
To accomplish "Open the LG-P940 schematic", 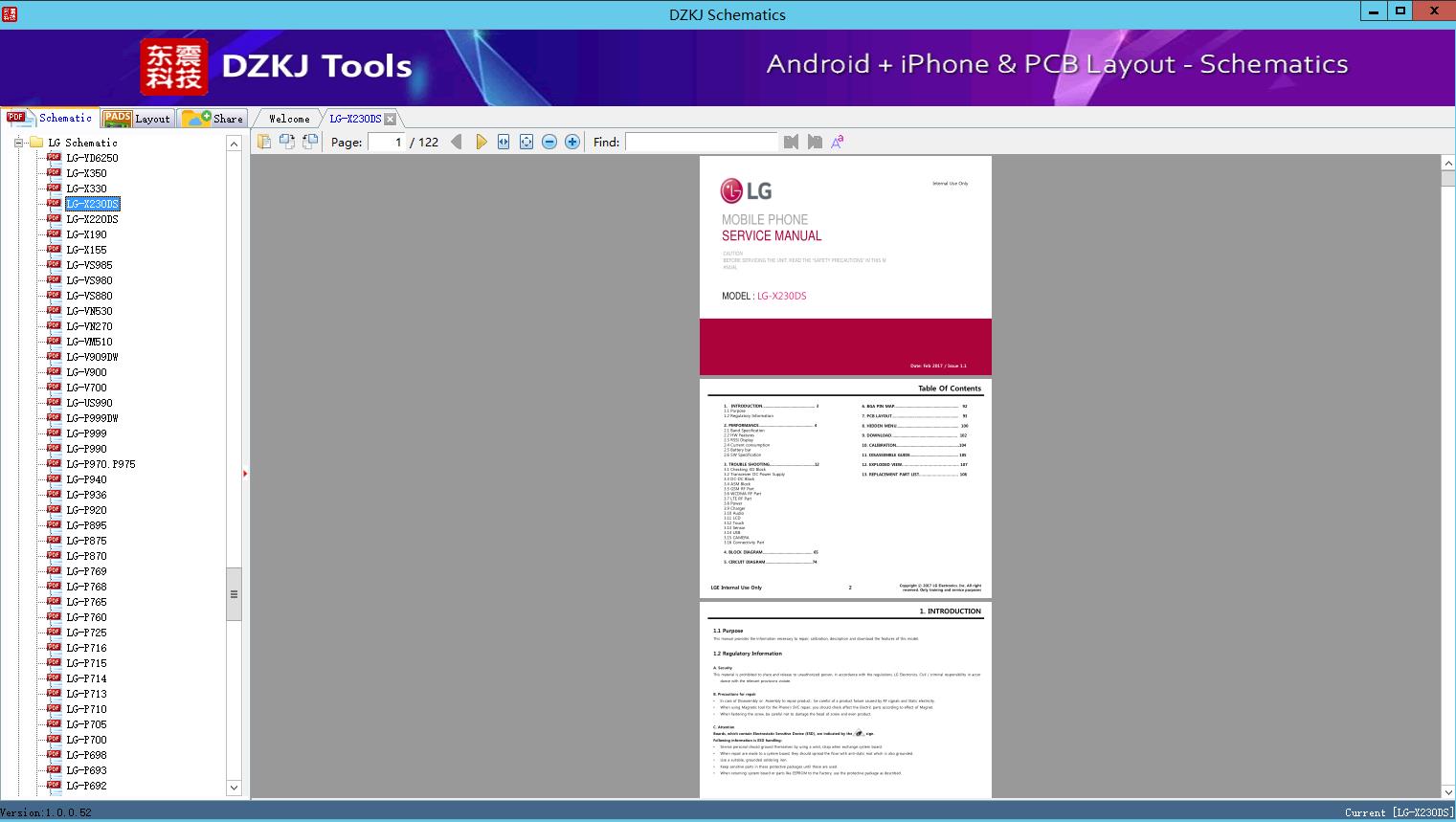I will coord(86,479).
